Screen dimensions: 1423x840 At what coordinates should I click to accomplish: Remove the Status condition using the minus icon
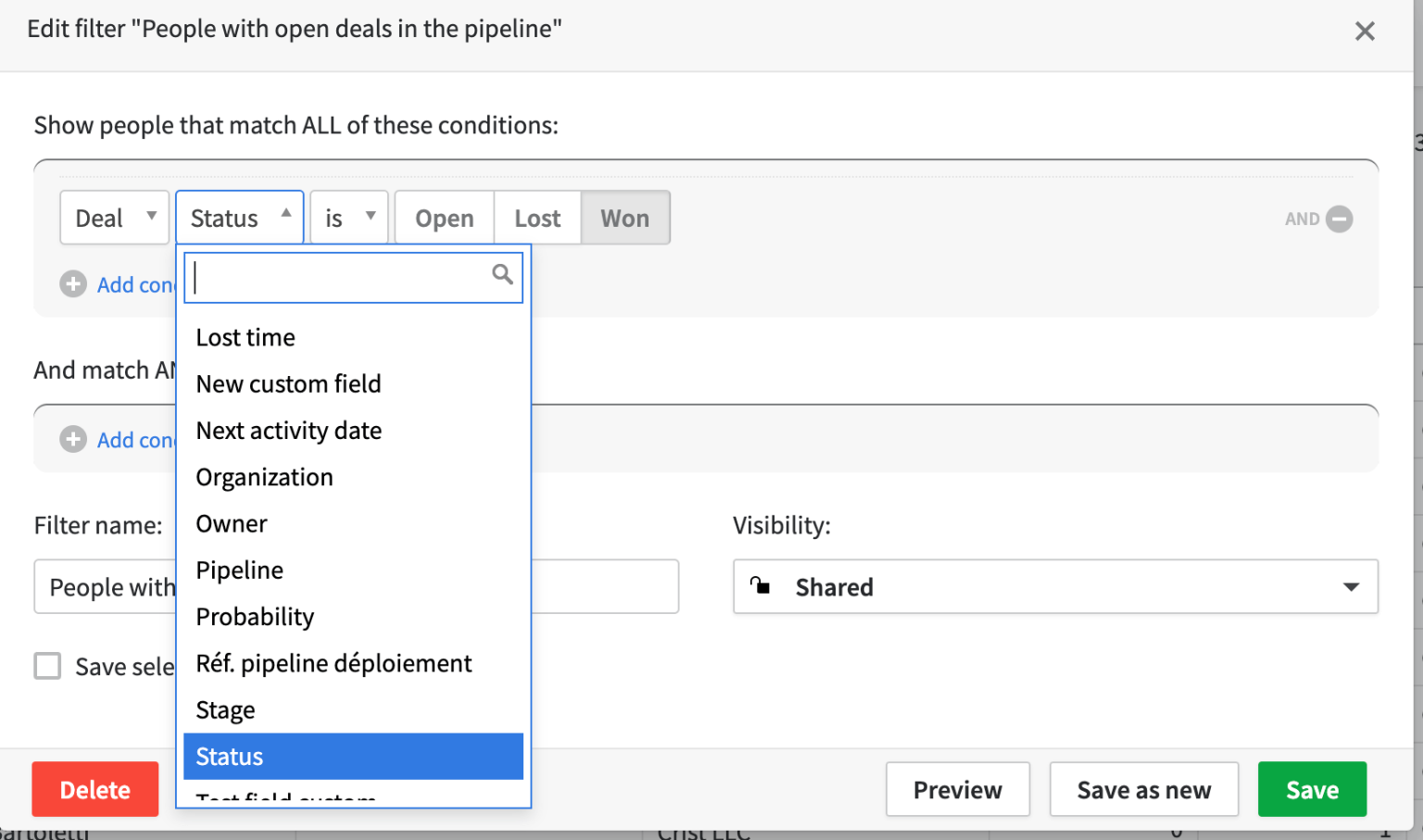pyautogui.click(x=1338, y=219)
